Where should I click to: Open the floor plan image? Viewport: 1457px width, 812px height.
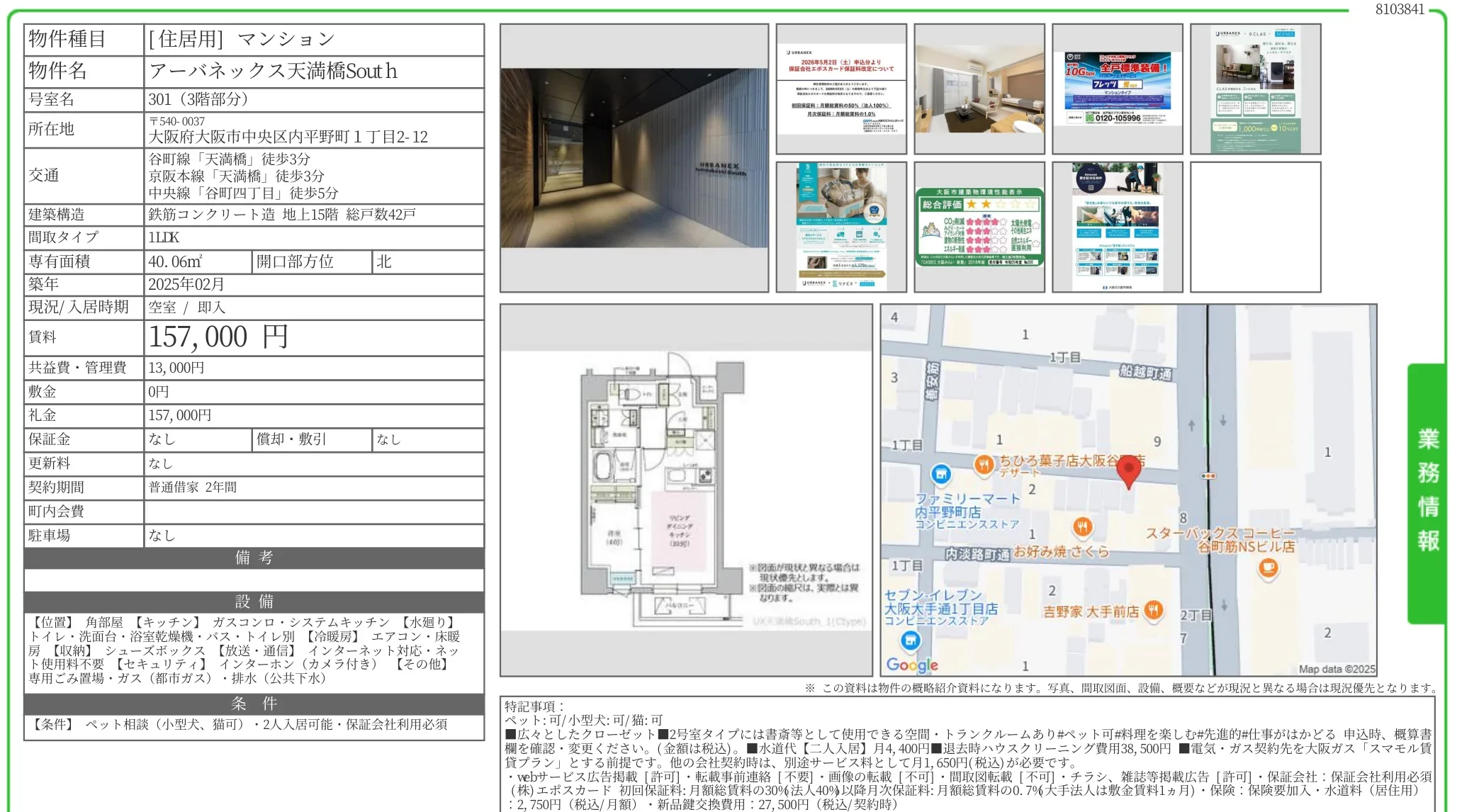click(686, 490)
